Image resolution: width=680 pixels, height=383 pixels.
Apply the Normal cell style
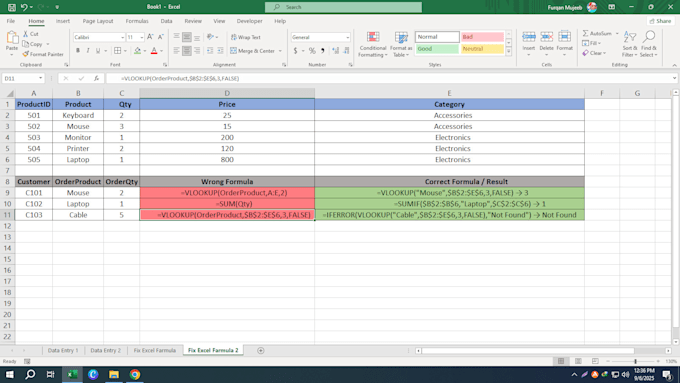pyautogui.click(x=437, y=37)
